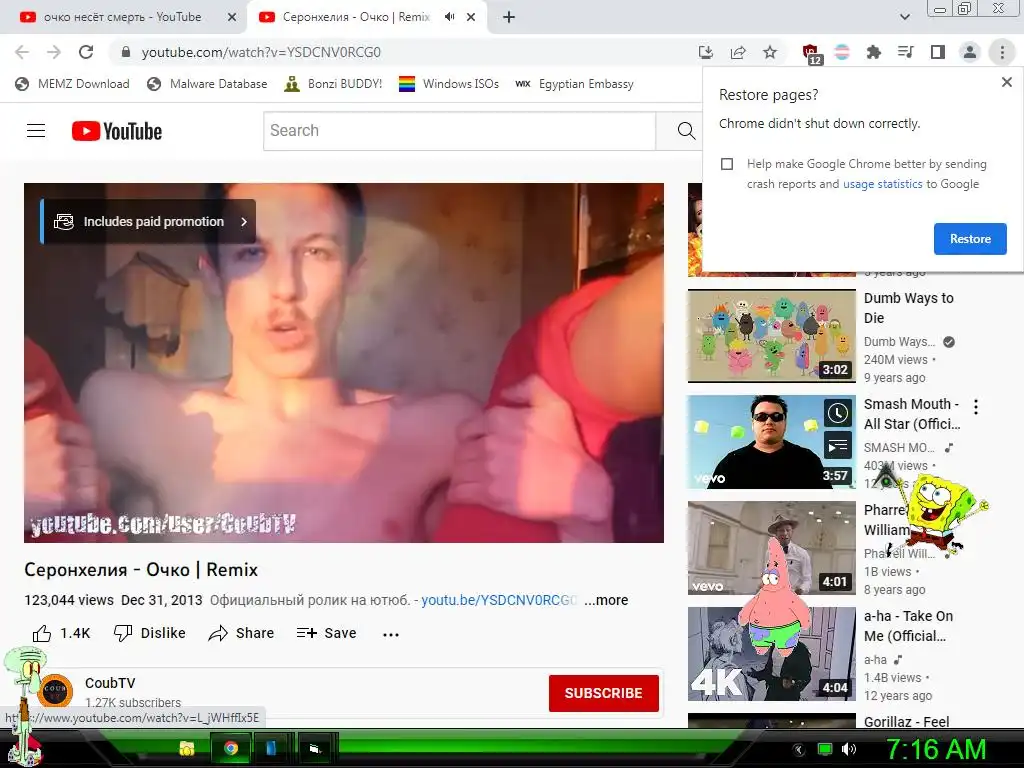This screenshot has width=1024, height=768.
Task: Open CoubTV channel avatar
Action: click(x=56, y=691)
